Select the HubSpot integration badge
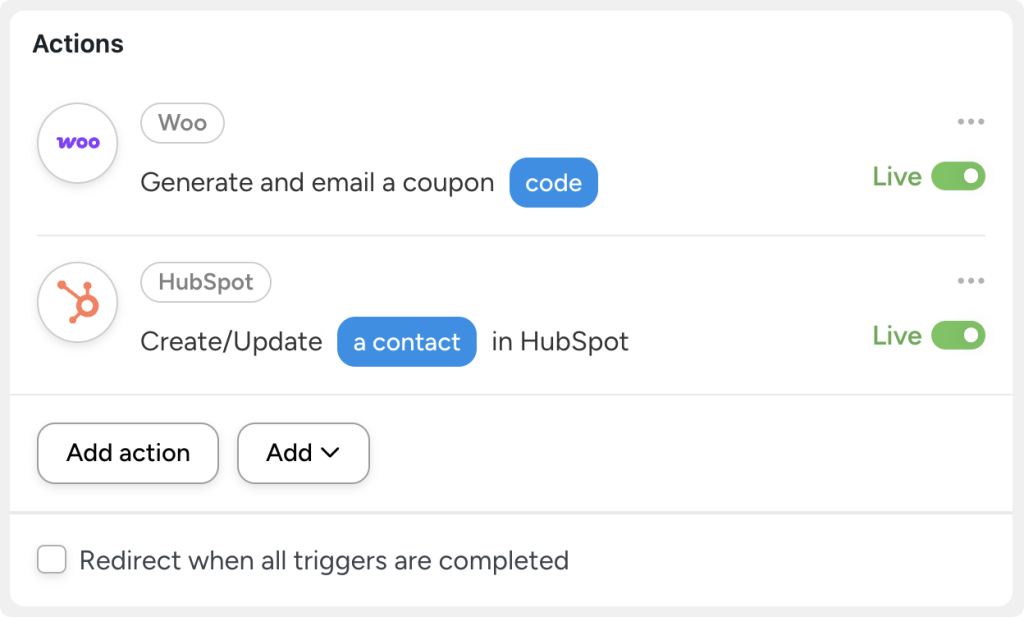The width and height of the screenshot is (1024, 617). click(x=205, y=282)
